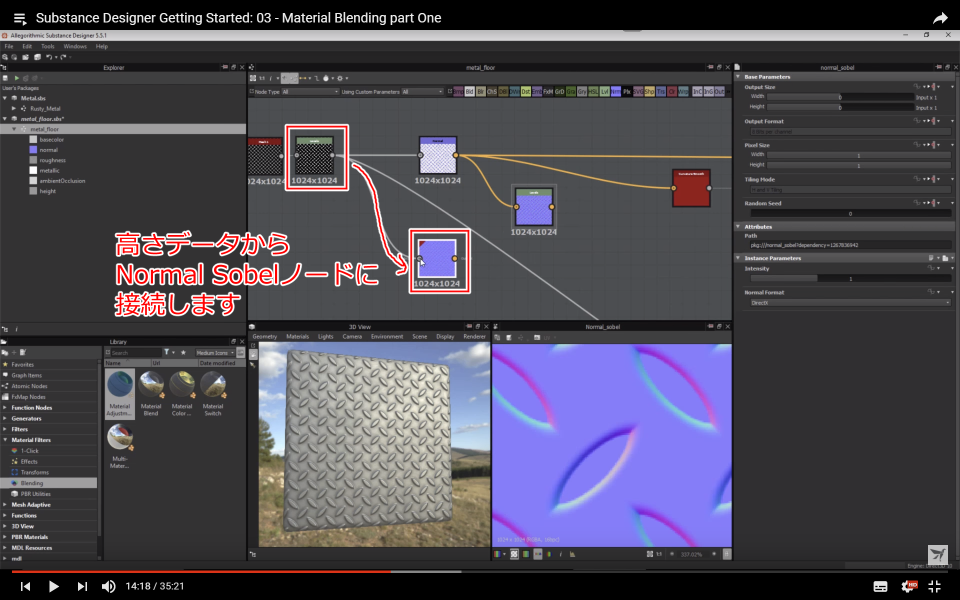960x600 pixels.
Task: Click the green play icon in Explorer toolbar
Action: (17, 78)
